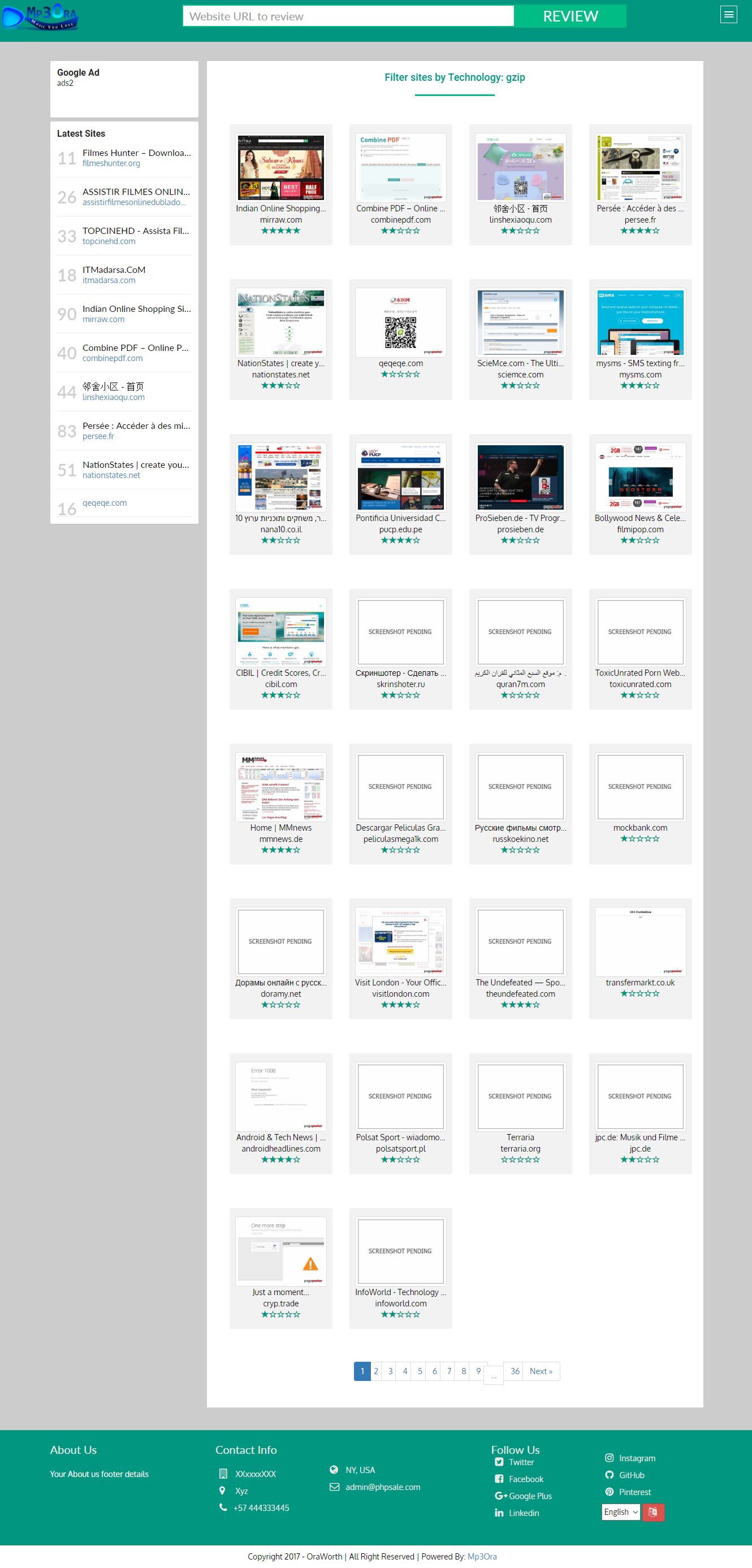This screenshot has height=1568, width=752.
Task: Click the Facebook icon in footer
Action: pos(499,1479)
